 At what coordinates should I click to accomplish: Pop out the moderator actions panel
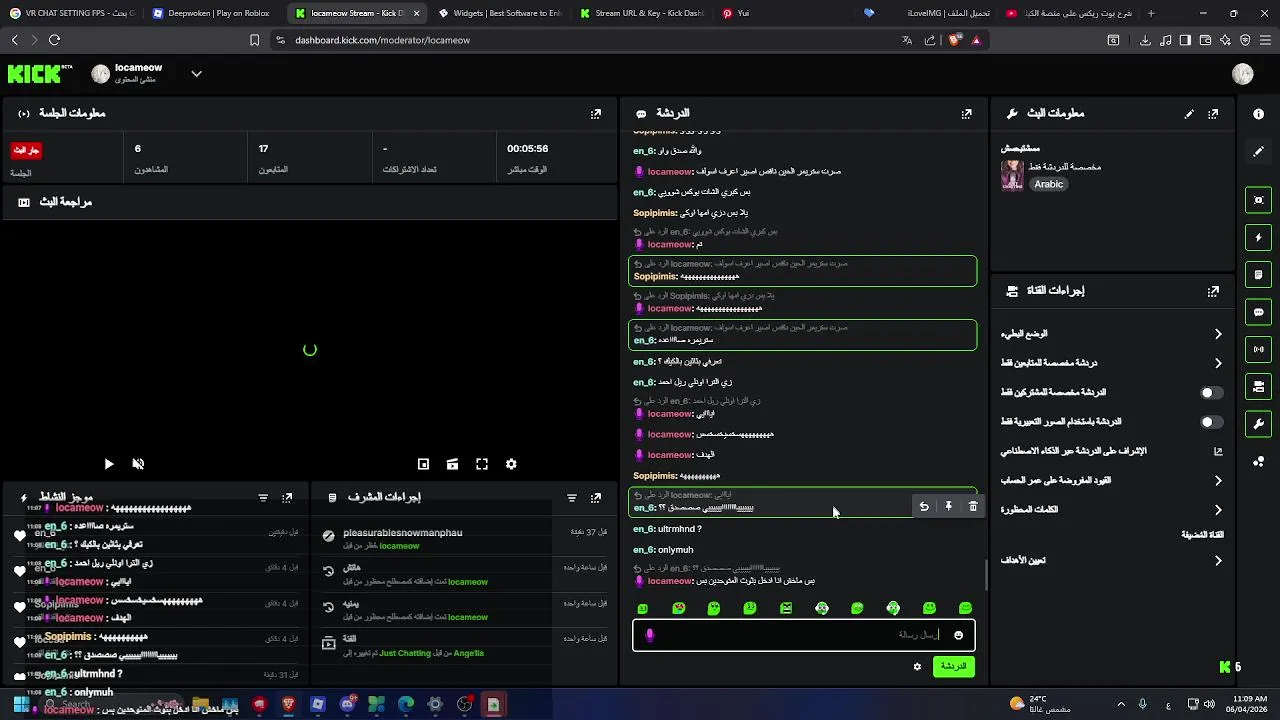coord(596,497)
